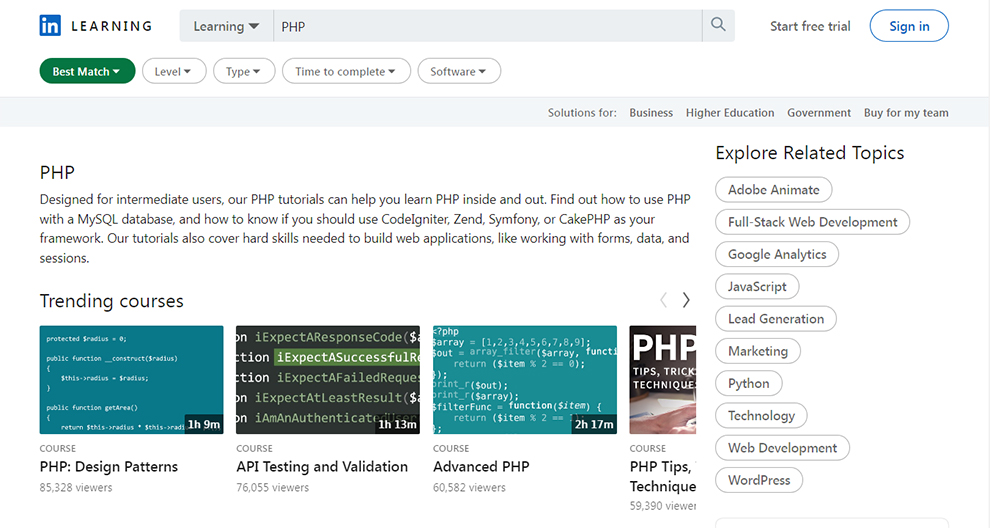
Task: Select the Full-Stack Web Development topic
Action: [812, 222]
